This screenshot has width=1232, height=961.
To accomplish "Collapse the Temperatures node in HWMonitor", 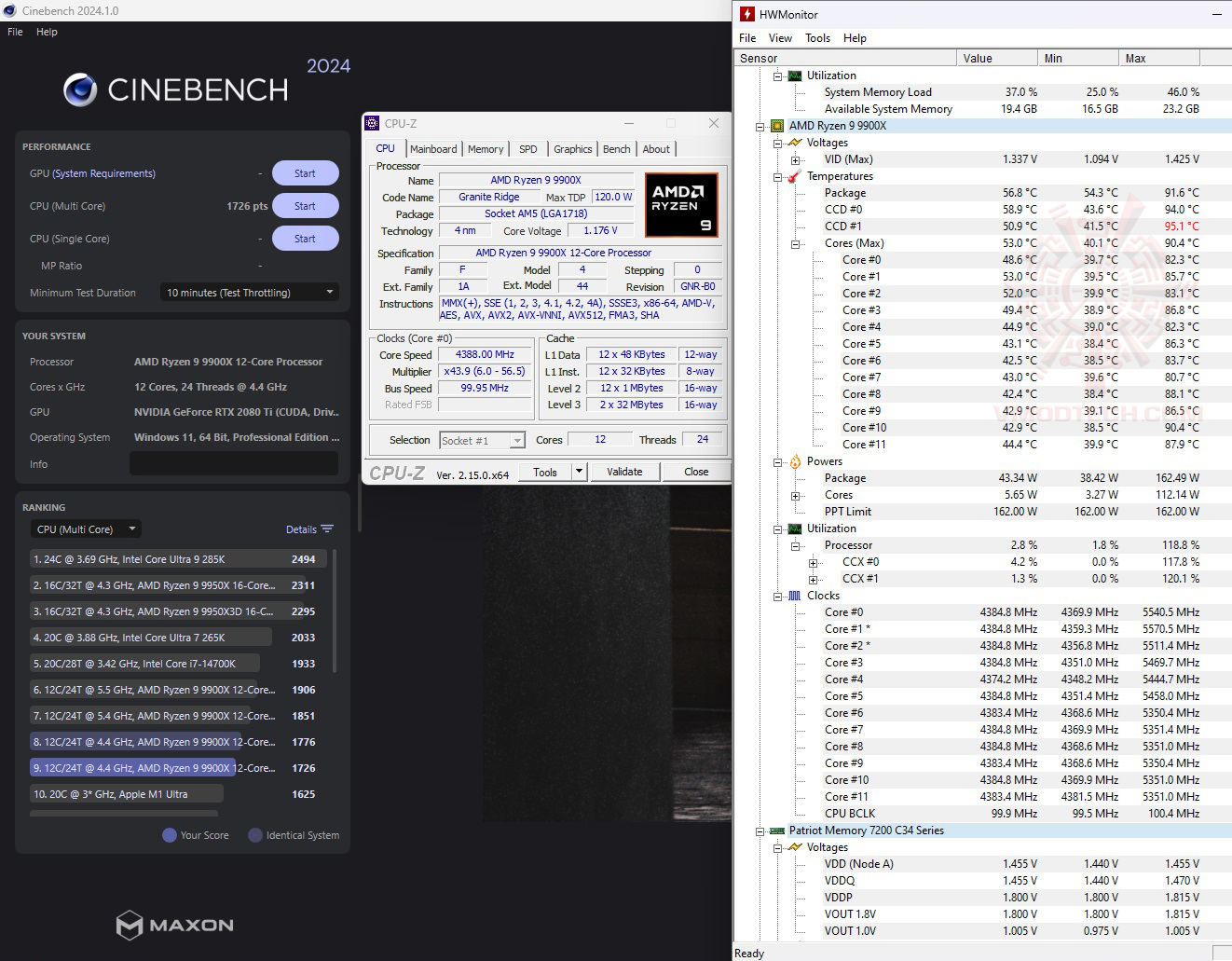I will (778, 176).
